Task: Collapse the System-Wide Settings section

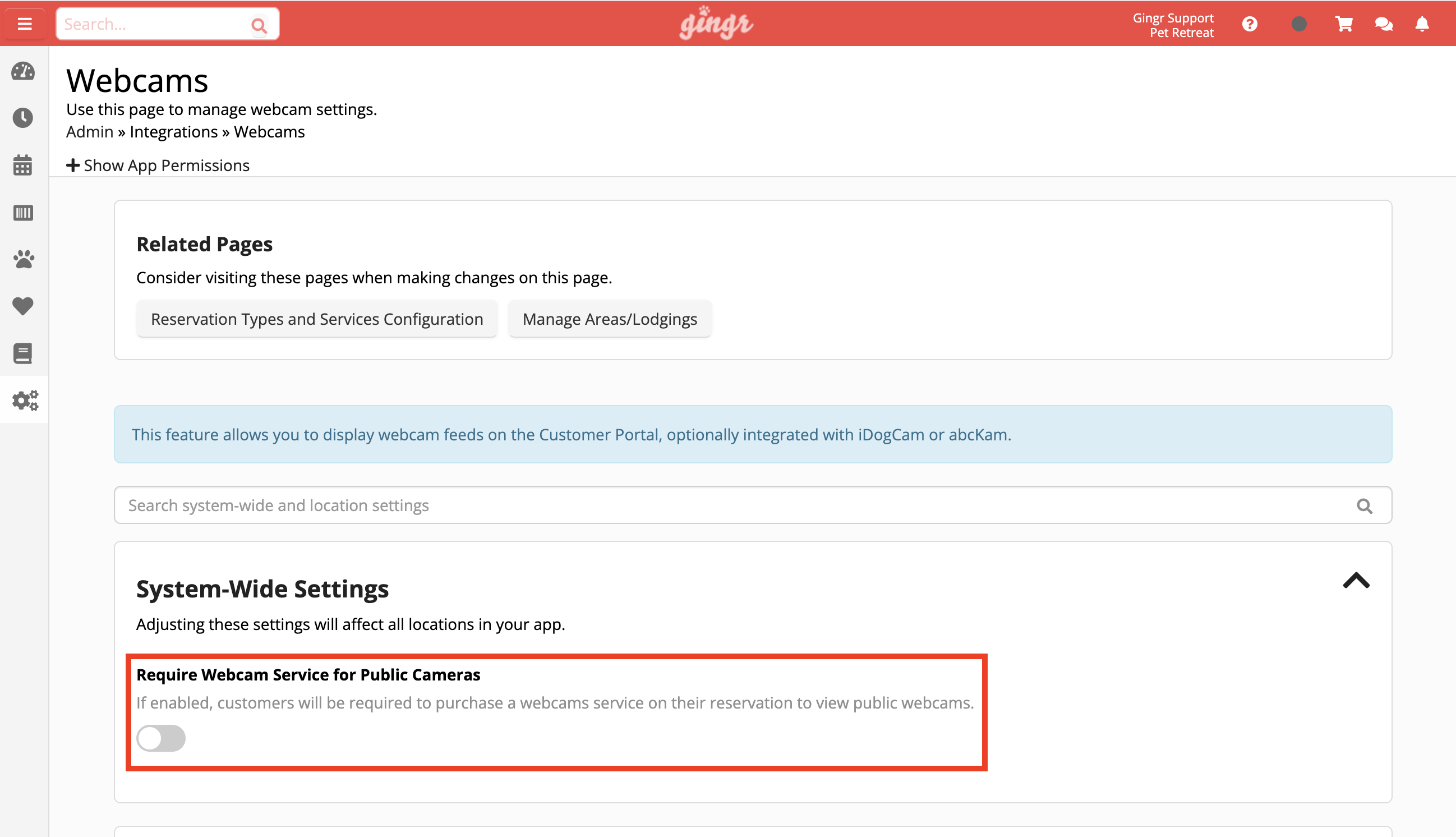Action: 1356,581
